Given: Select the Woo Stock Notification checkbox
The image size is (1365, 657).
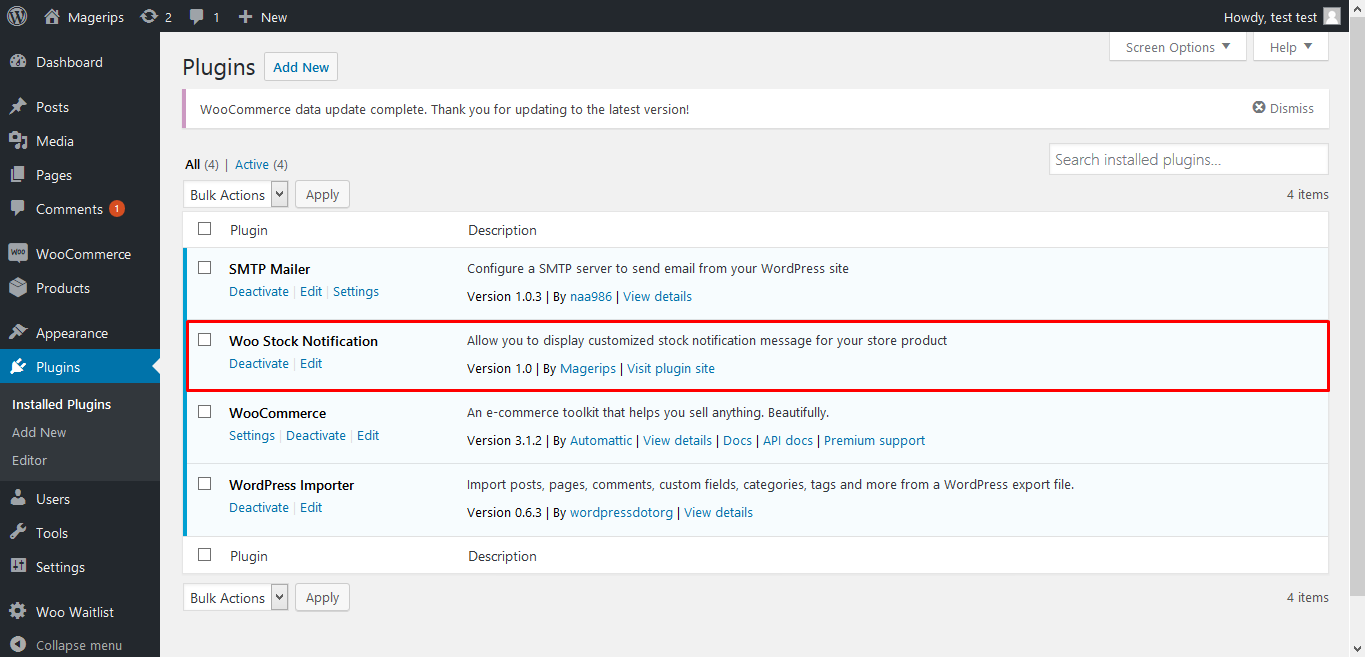Looking at the screenshot, I should 205,340.
